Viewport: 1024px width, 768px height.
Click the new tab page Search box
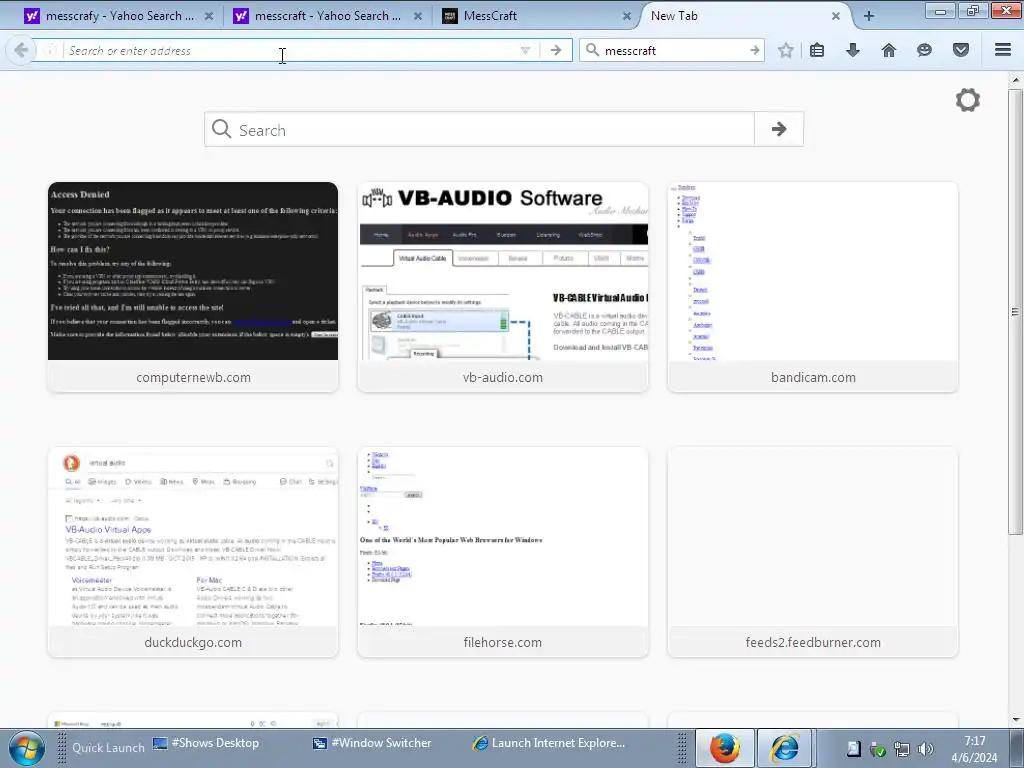480,129
